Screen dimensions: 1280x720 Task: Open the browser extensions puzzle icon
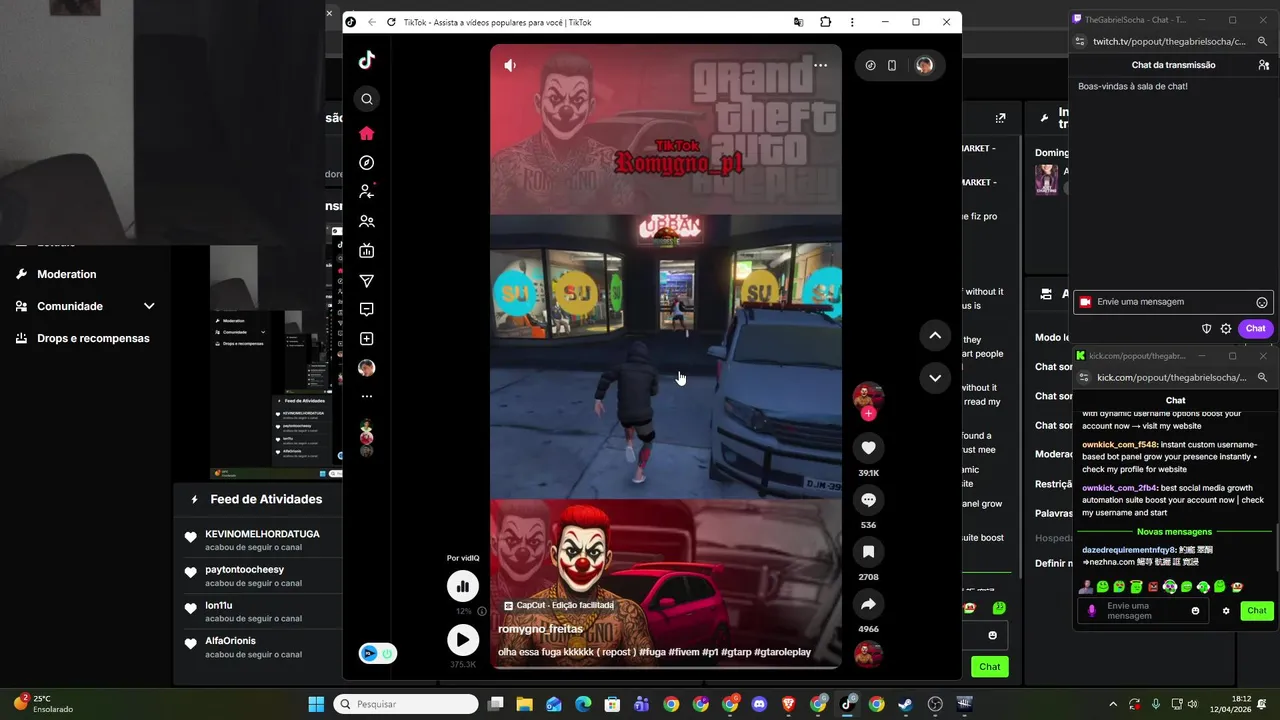coord(825,22)
